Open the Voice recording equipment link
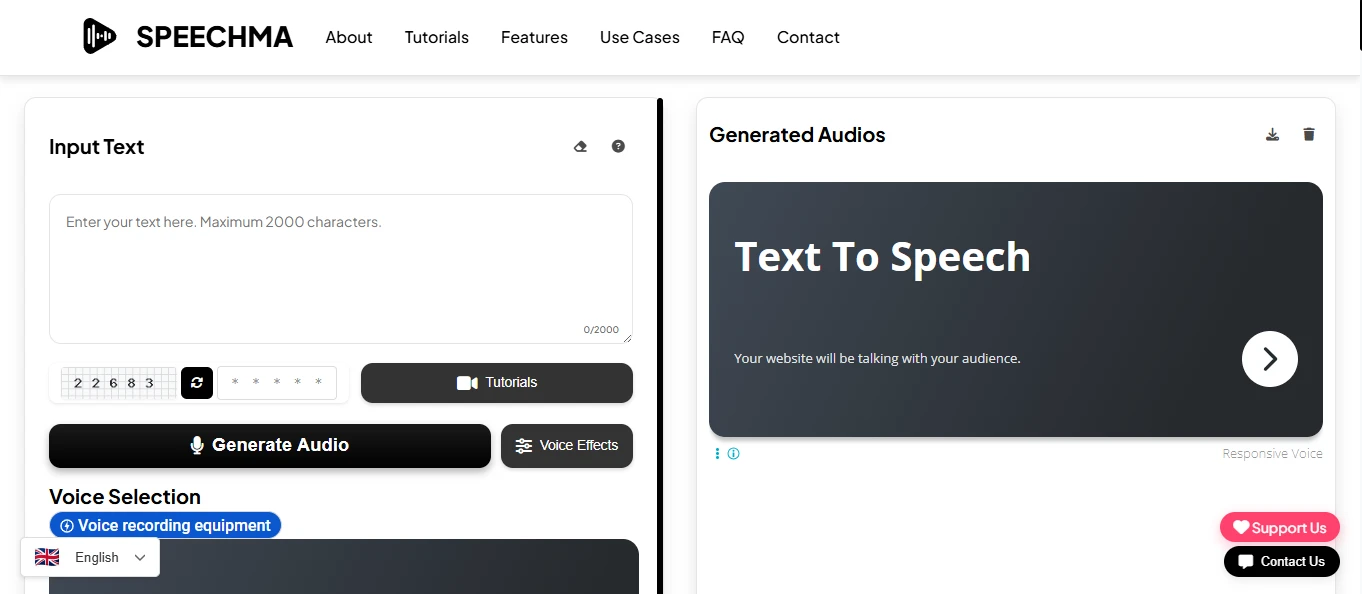This screenshot has height=594, width=1362. (x=165, y=525)
